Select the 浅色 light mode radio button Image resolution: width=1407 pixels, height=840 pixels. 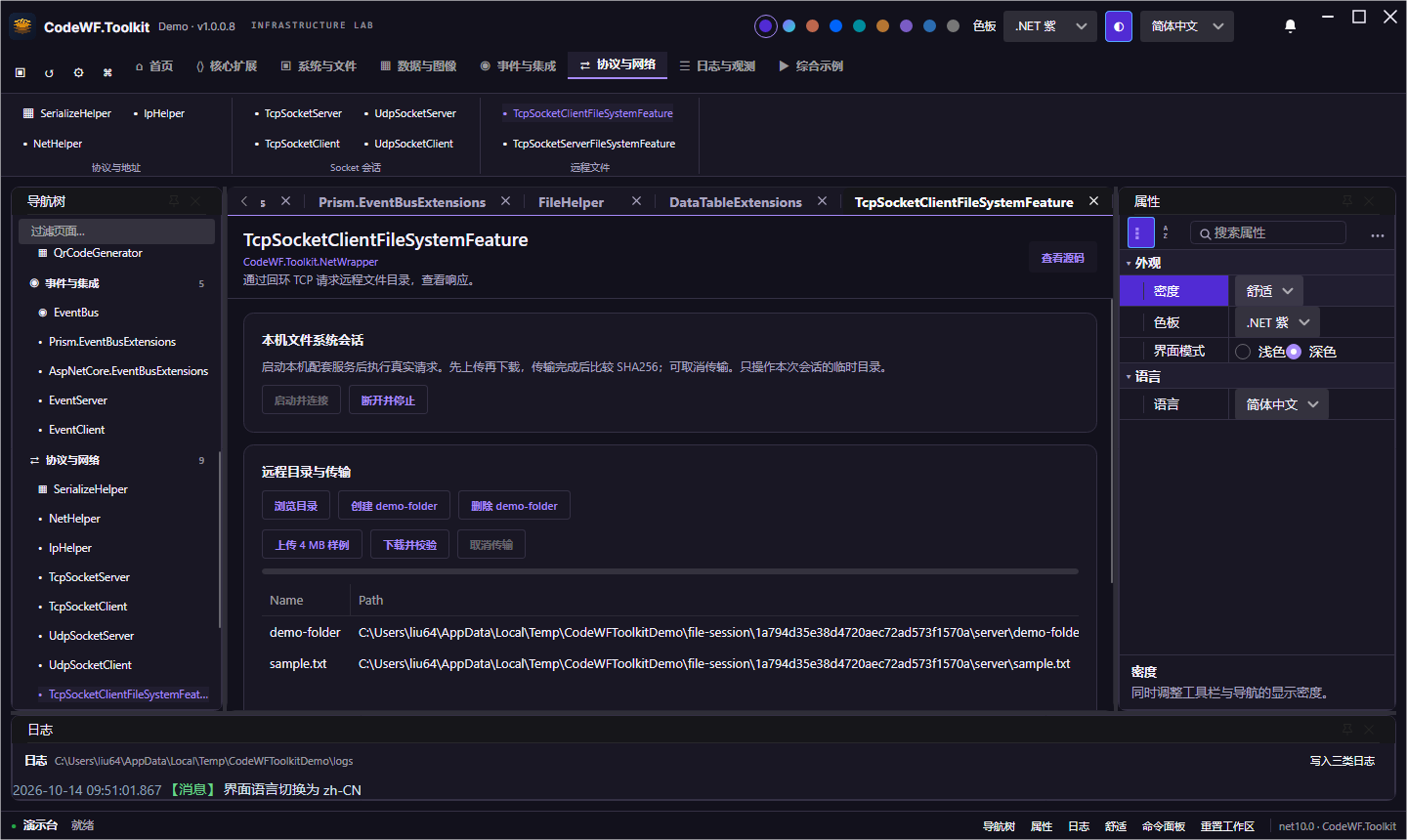pyautogui.click(x=1243, y=352)
